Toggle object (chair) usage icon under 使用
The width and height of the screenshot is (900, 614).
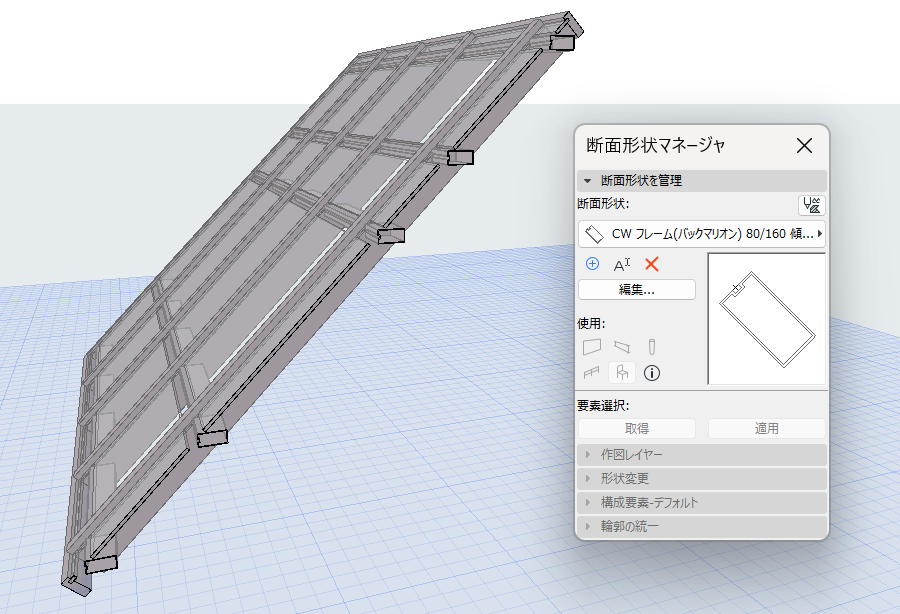coord(622,373)
